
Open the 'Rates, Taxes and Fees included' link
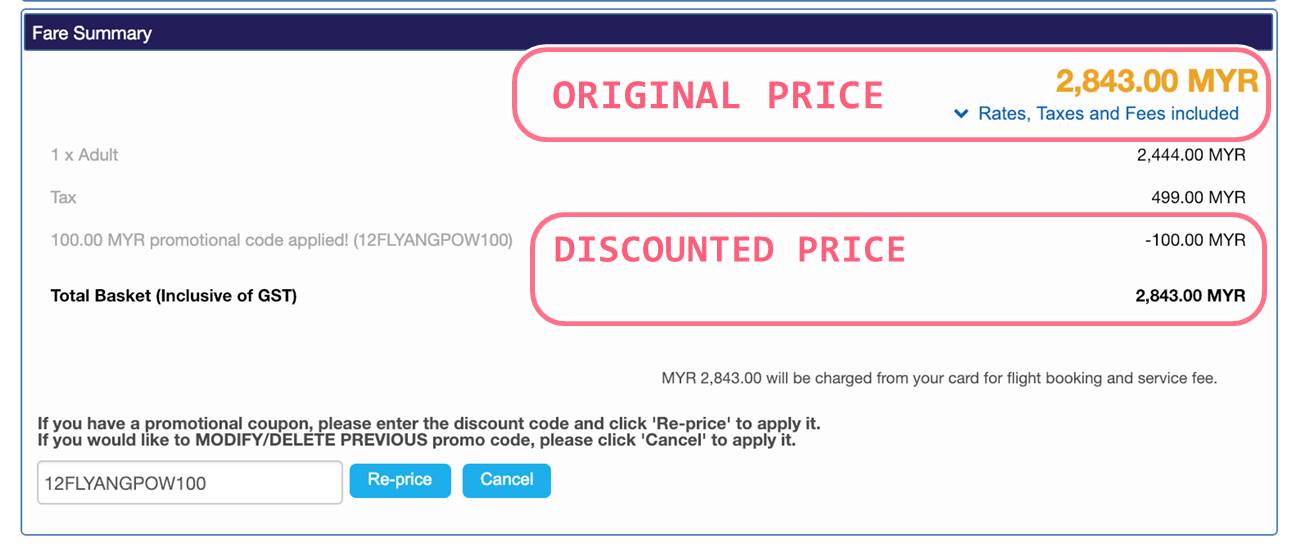click(x=1108, y=114)
